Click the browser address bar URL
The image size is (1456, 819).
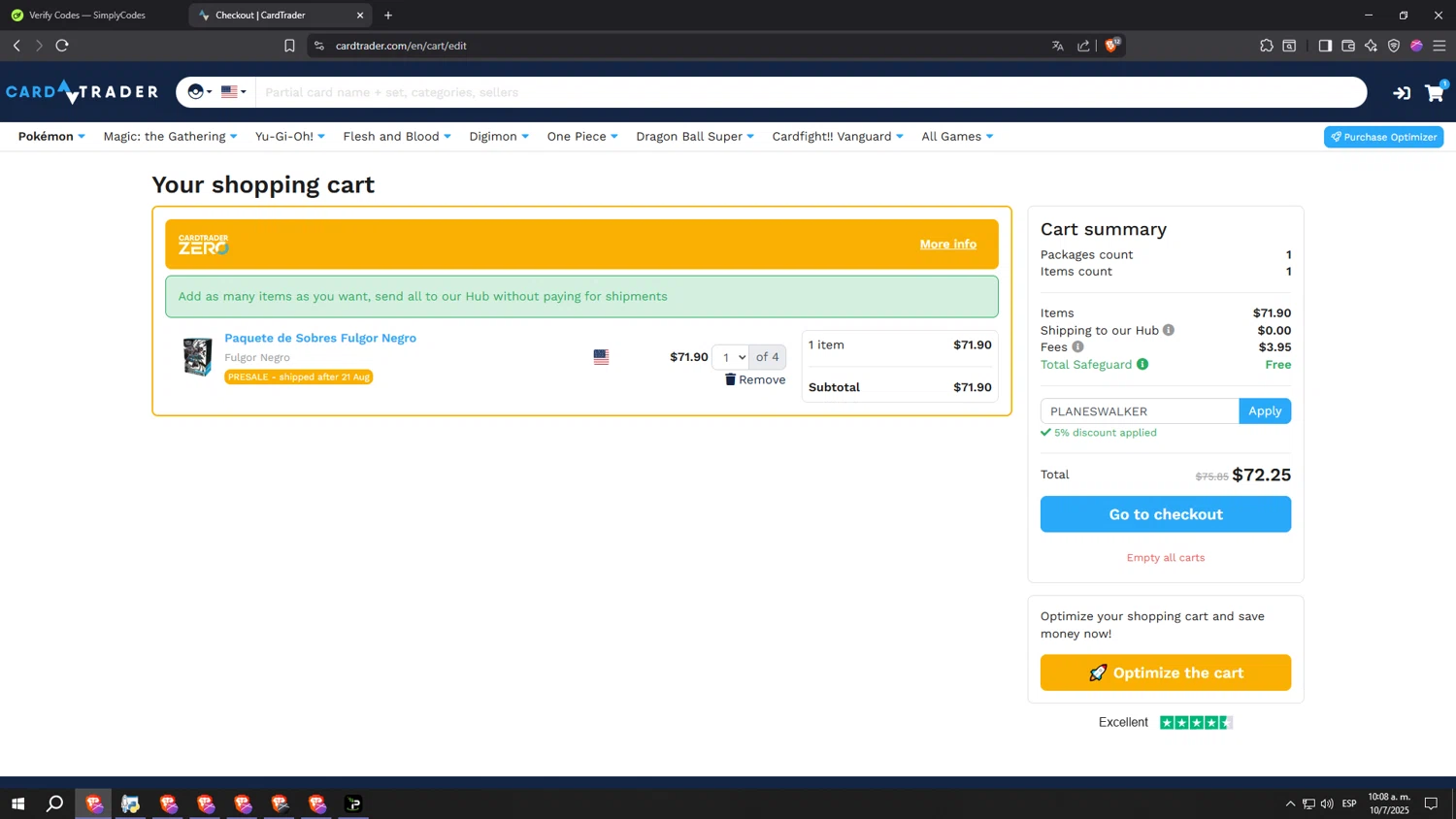pyautogui.click(x=401, y=46)
